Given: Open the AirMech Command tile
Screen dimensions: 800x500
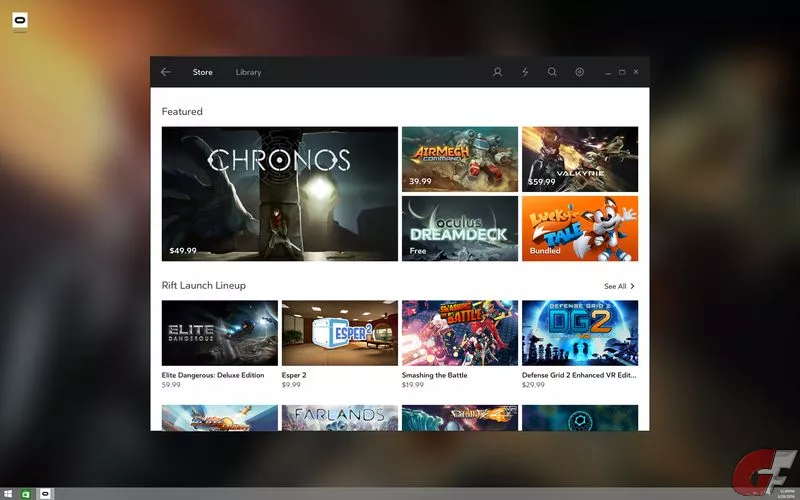Looking at the screenshot, I should pos(460,158).
